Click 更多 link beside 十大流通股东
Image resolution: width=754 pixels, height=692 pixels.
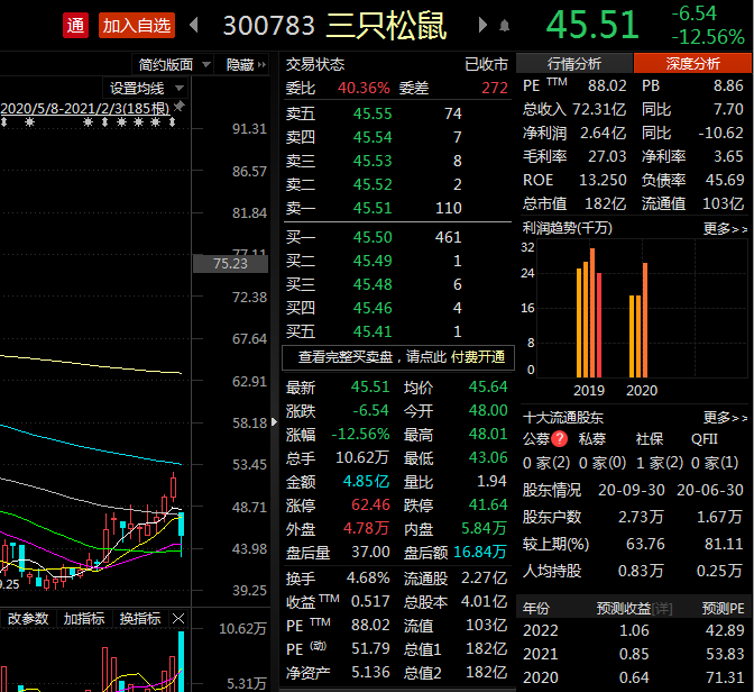[725, 417]
